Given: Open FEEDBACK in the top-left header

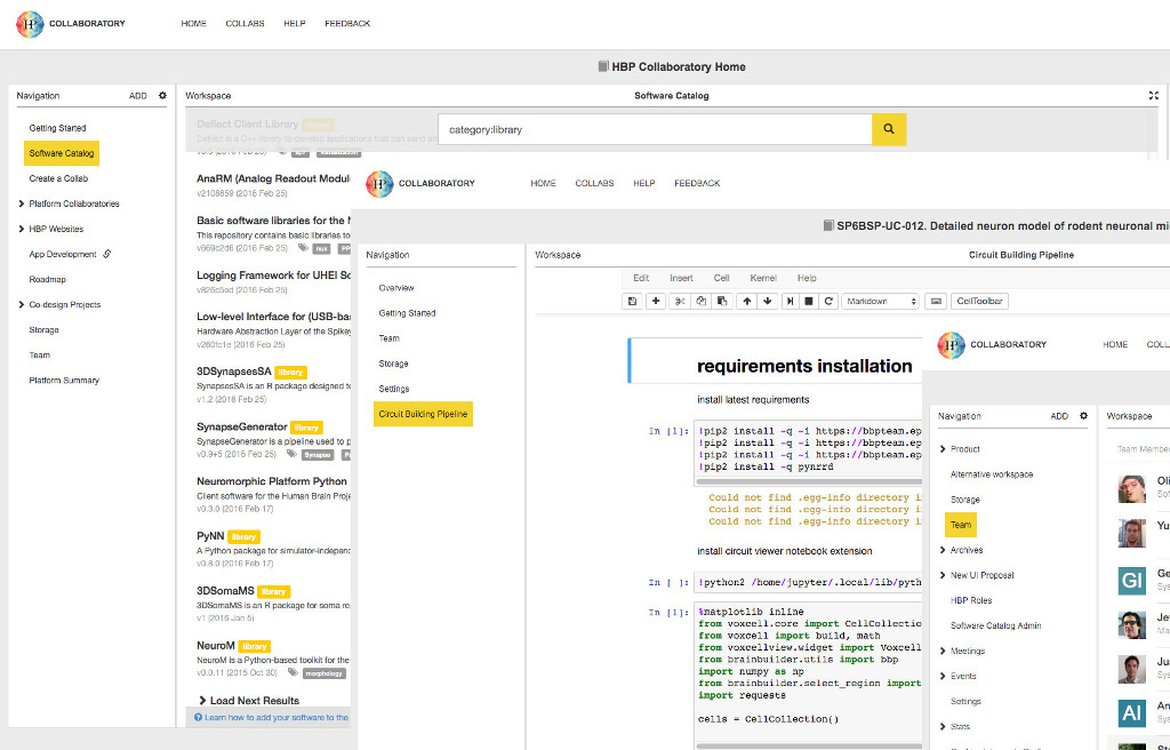Looking at the screenshot, I should click(348, 24).
